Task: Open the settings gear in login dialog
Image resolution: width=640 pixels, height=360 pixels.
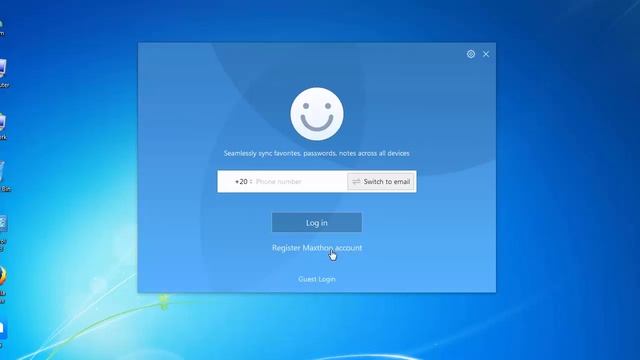Action: click(471, 54)
